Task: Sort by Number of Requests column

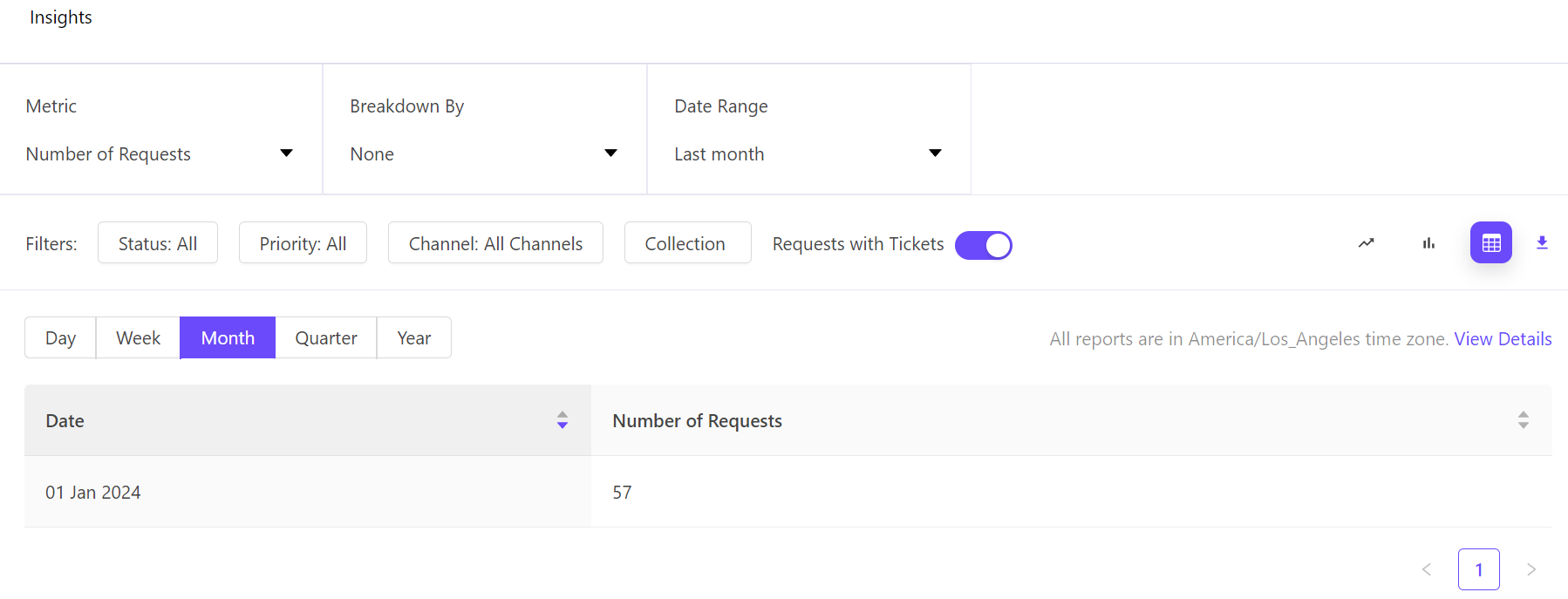Action: coord(1523,420)
